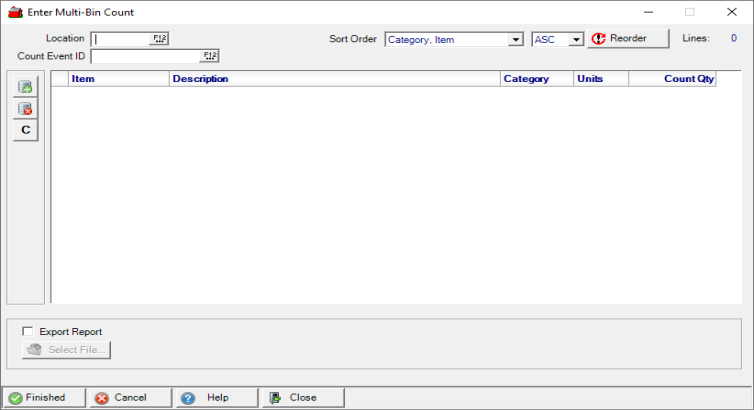
Task: Click the Item column header
Action: pyautogui.click(x=118, y=79)
